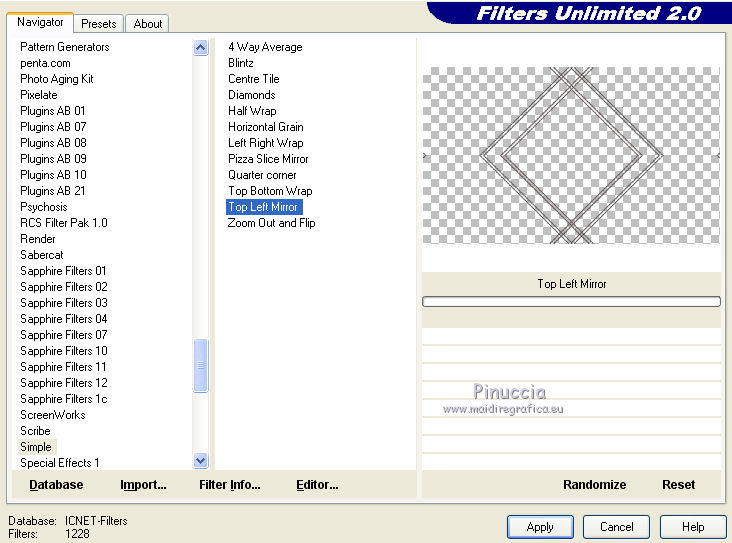This screenshot has width=732, height=543.
Task: Open the Presets tab
Action: pos(99,24)
